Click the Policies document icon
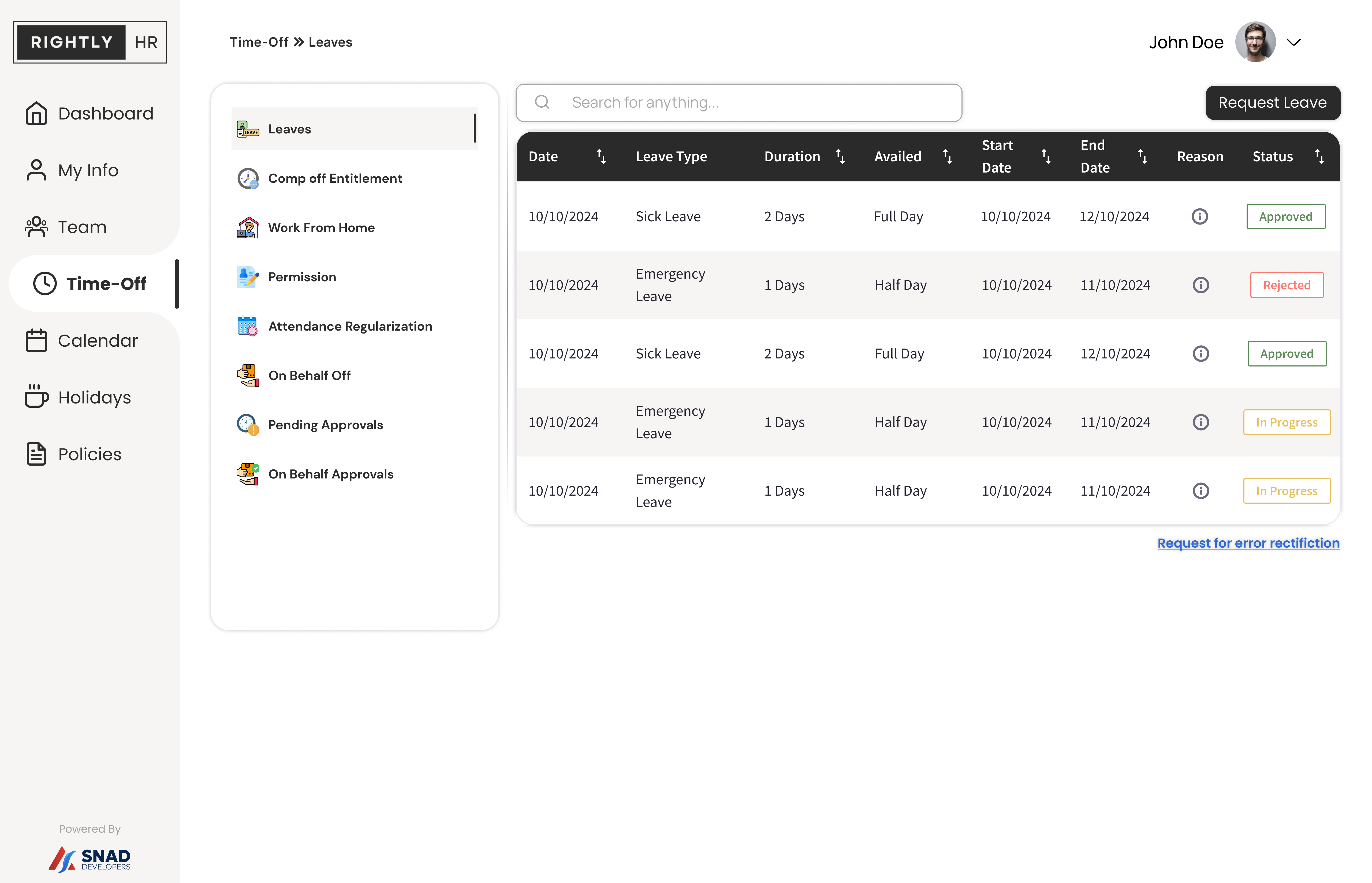 (x=36, y=454)
